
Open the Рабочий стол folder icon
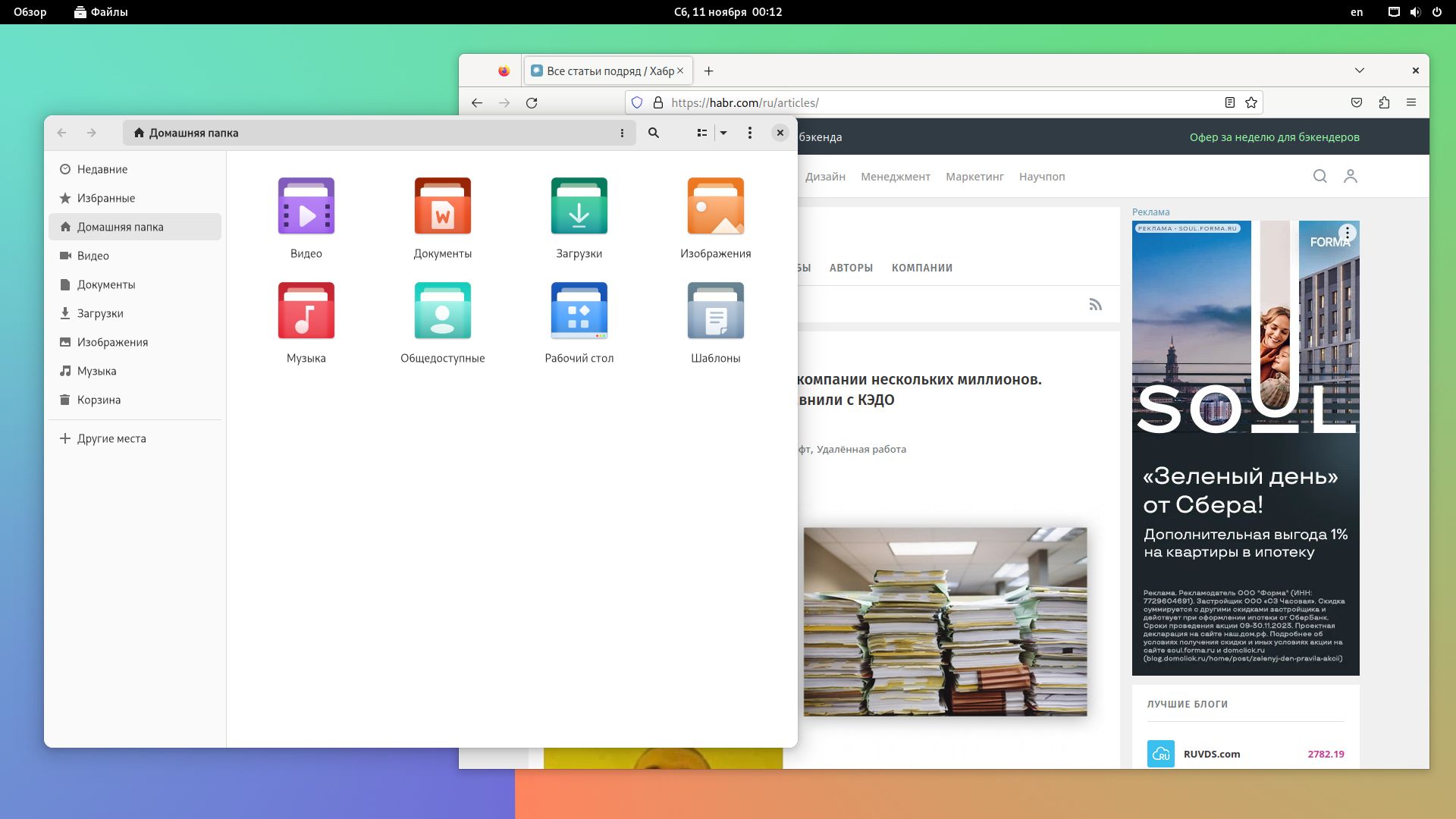(x=579, y=311)
